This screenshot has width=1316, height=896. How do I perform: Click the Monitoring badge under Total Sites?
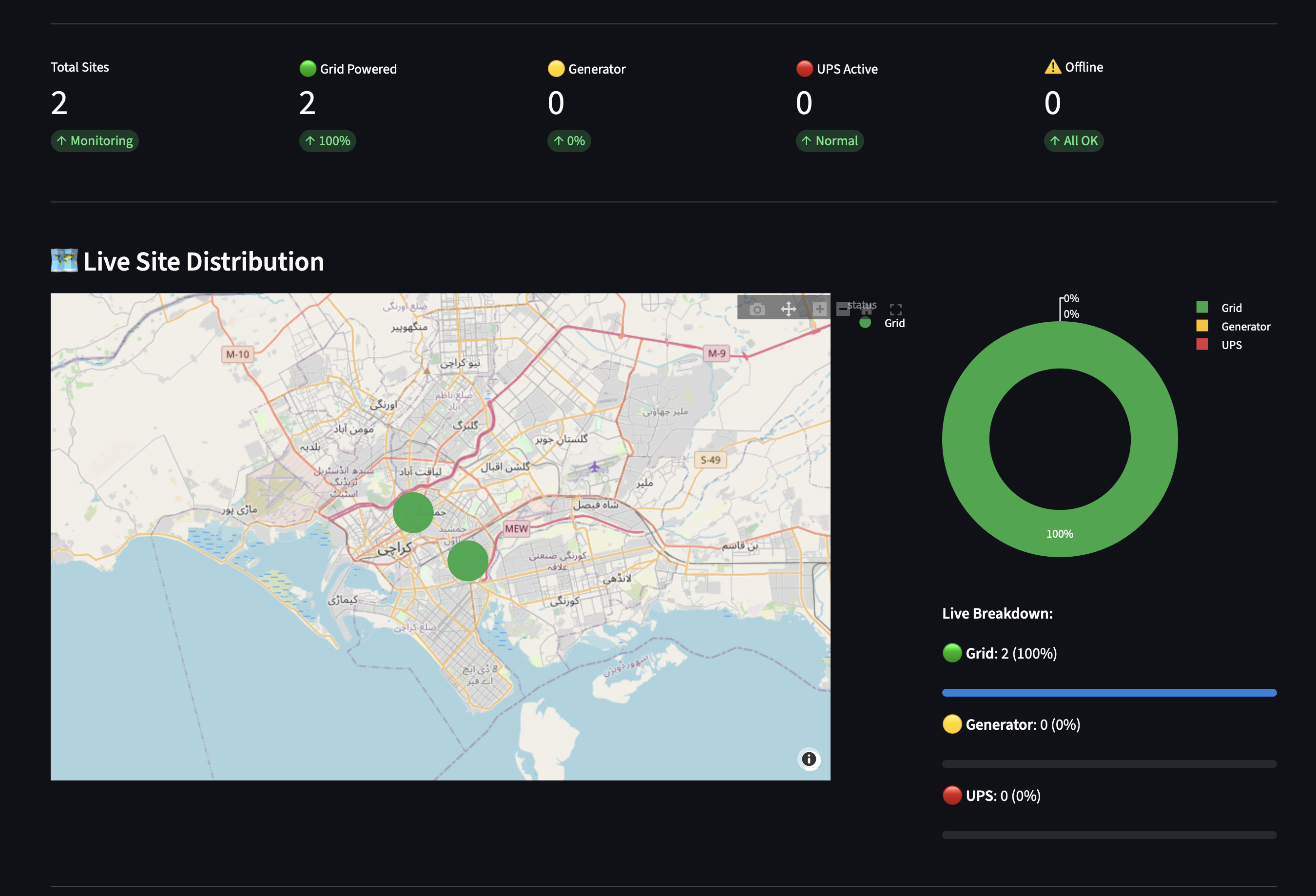tap(94, 141)
